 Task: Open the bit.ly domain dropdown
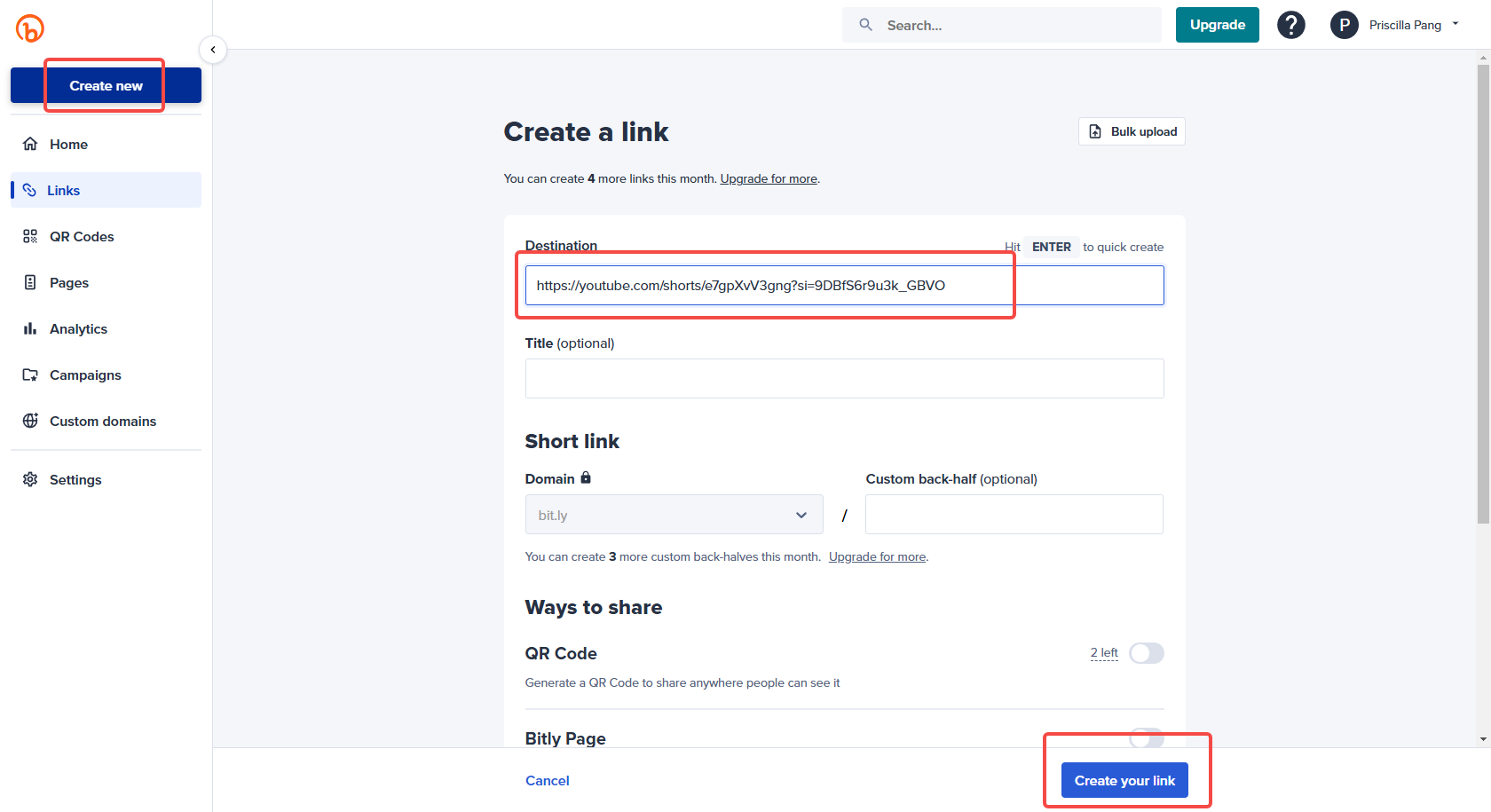674,515
